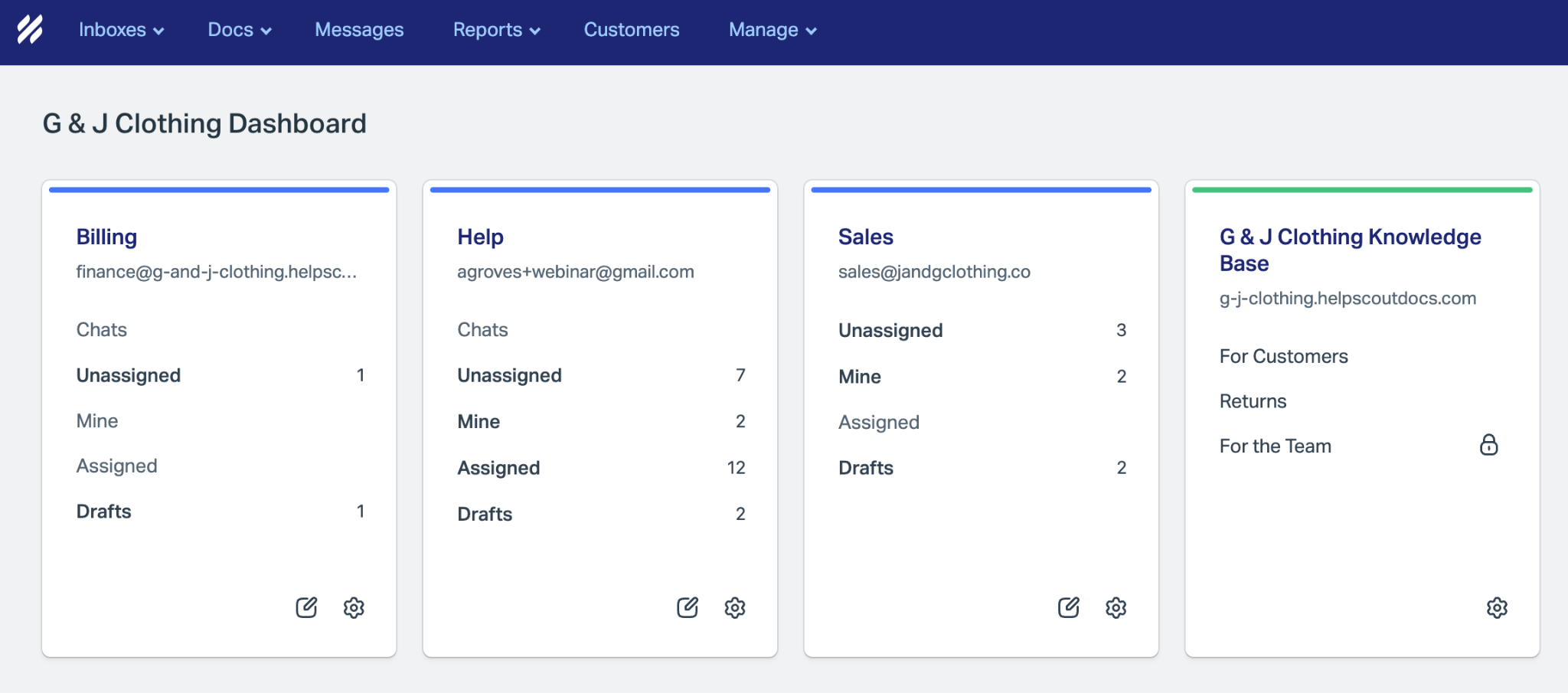Click lock icon beside For the Team
This screenshot has height=693, width=1568.
[x=1488, y=445]
